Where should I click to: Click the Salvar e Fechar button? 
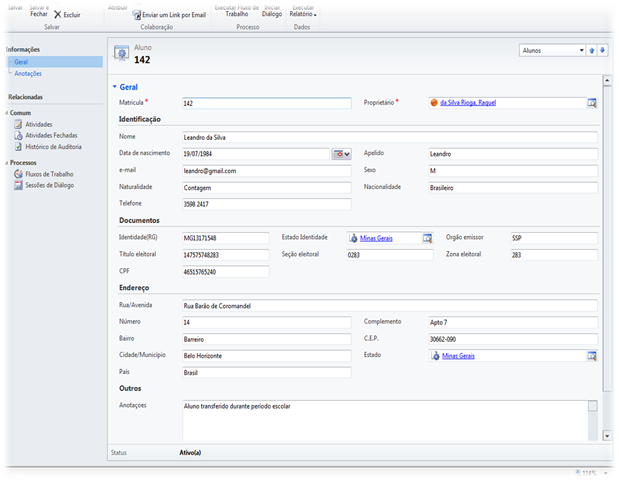[x=39, y=11]
